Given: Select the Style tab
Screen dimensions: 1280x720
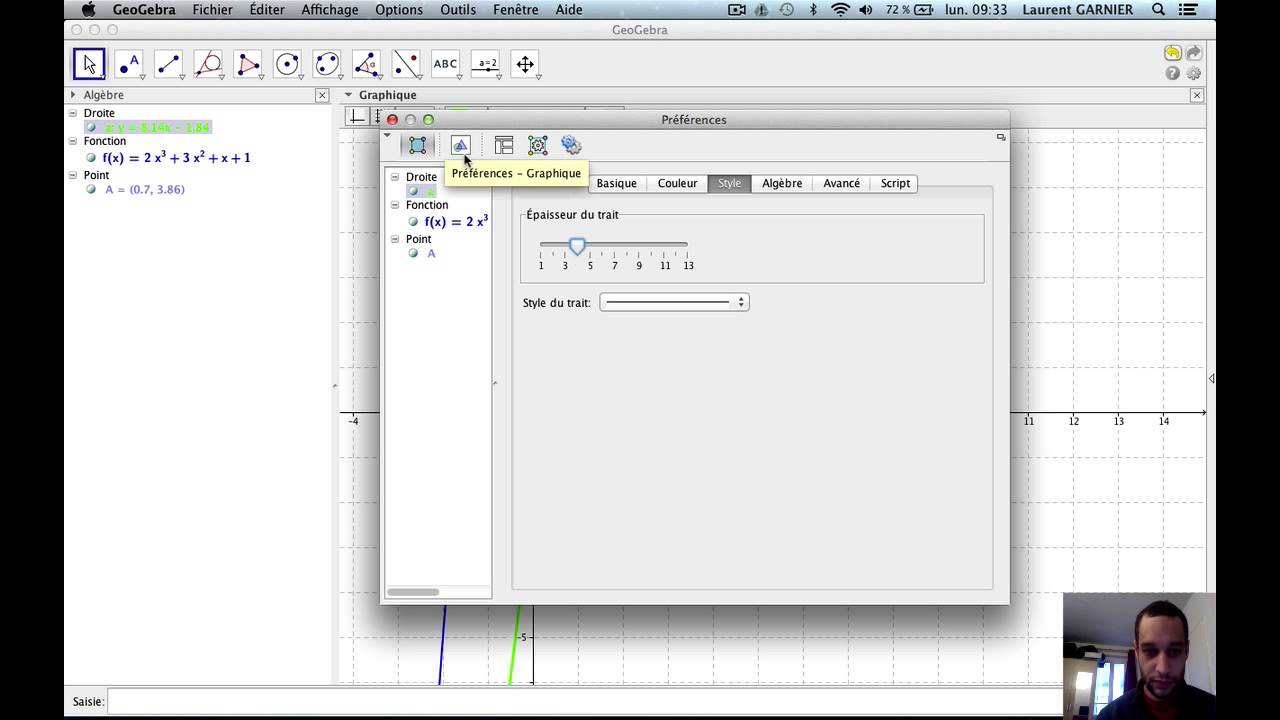Looking at the screenshot, I should [x=729, y=183].
